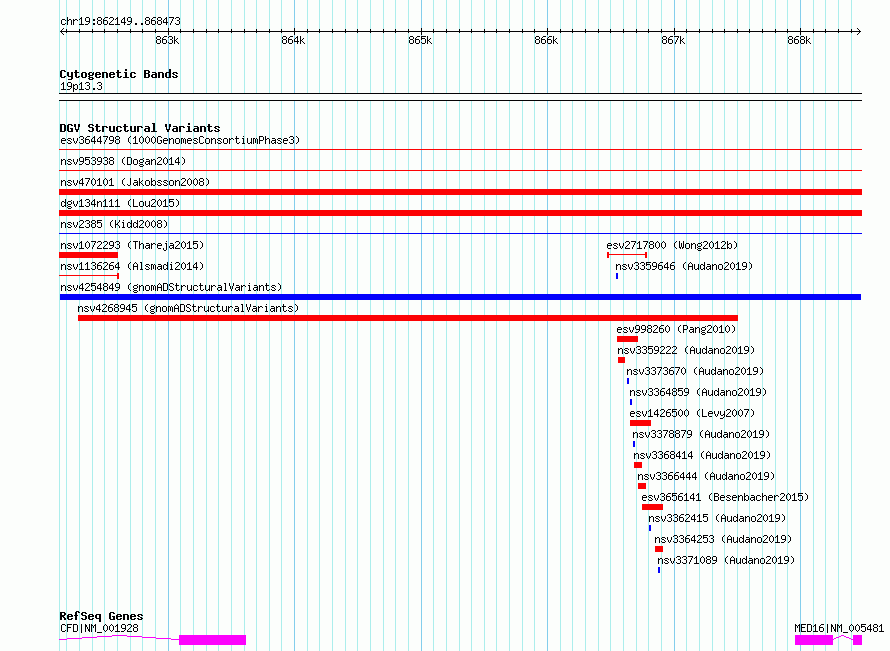Click the nsv2385 (Kidd2008) label
The image size is (890, 651).
pyautogui.click(x=114, y=224)
